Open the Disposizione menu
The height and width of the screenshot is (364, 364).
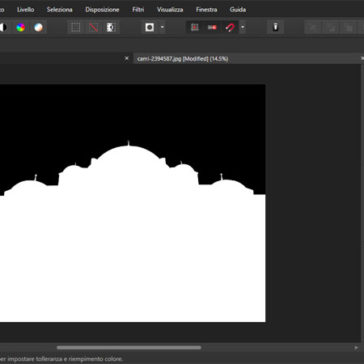(x=102, y=10)
